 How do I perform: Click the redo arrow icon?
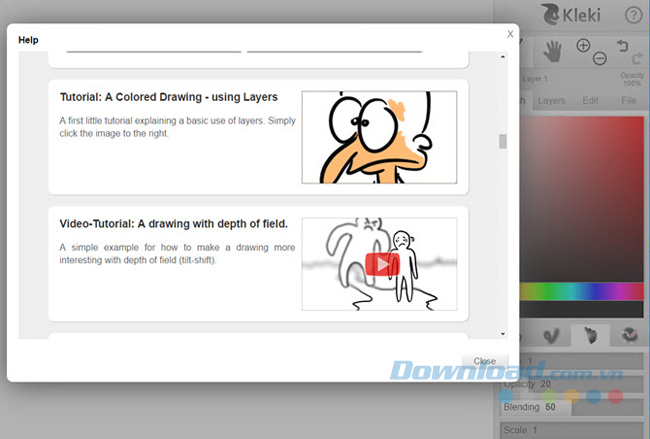pyautogui.click(x=636, y=59)
